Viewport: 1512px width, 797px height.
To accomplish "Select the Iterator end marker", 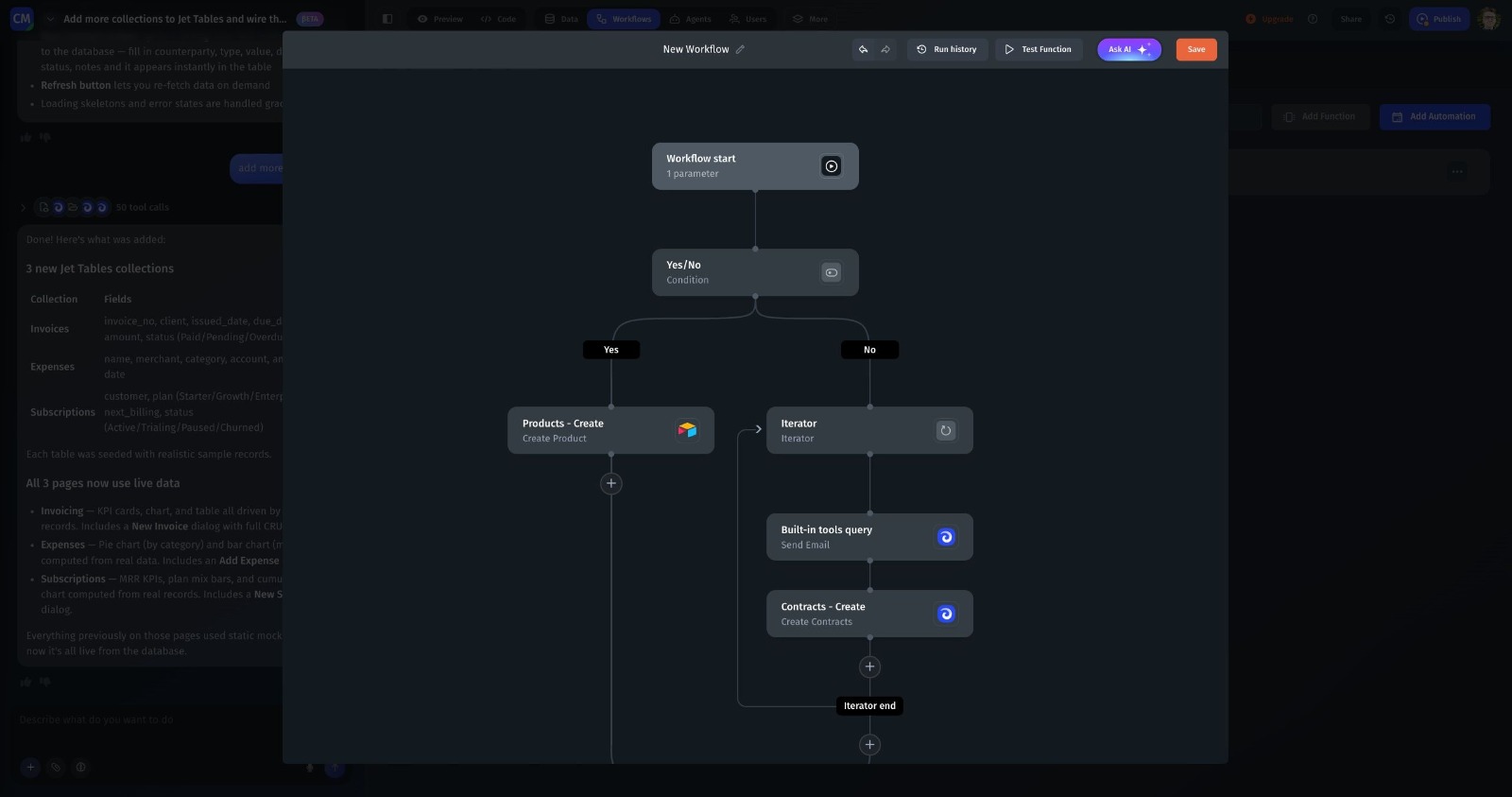I will point(869,705).
